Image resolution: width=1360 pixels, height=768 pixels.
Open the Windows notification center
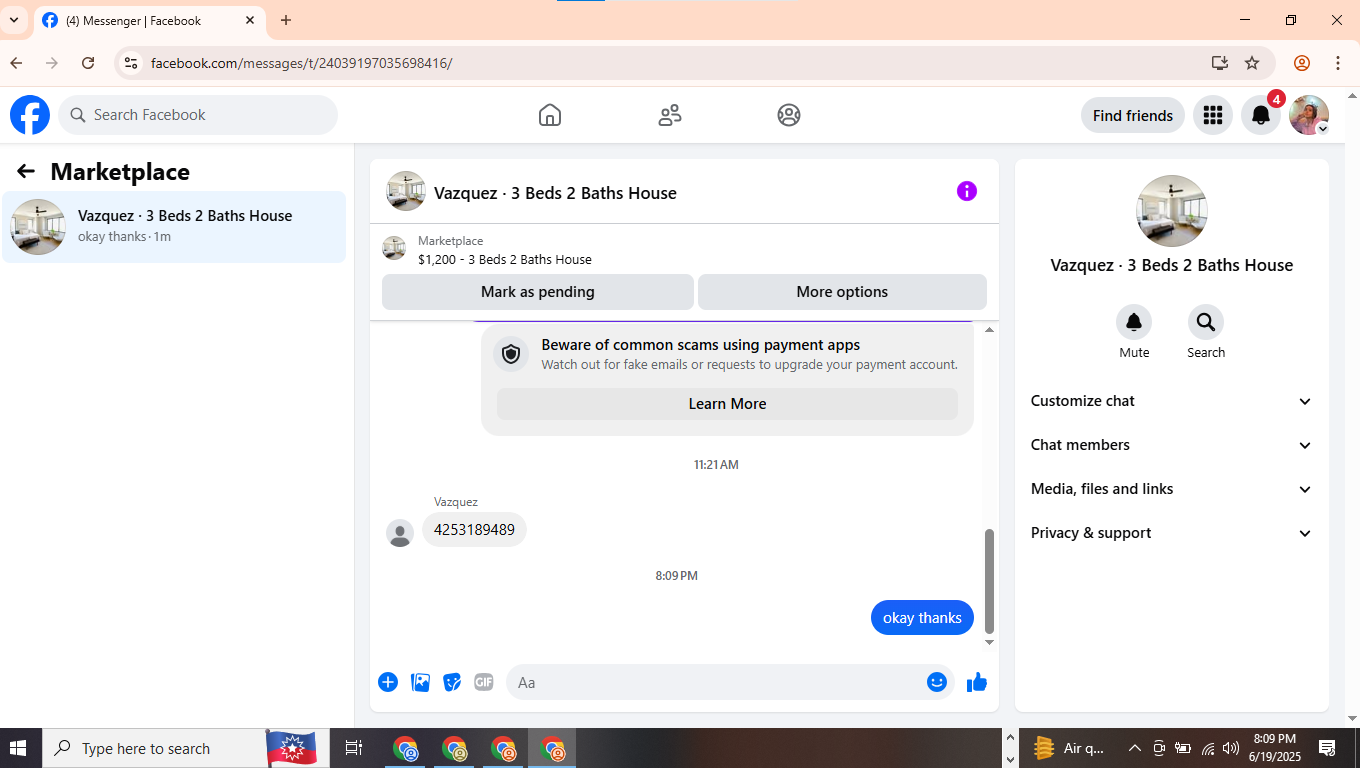pos(1328,748)
